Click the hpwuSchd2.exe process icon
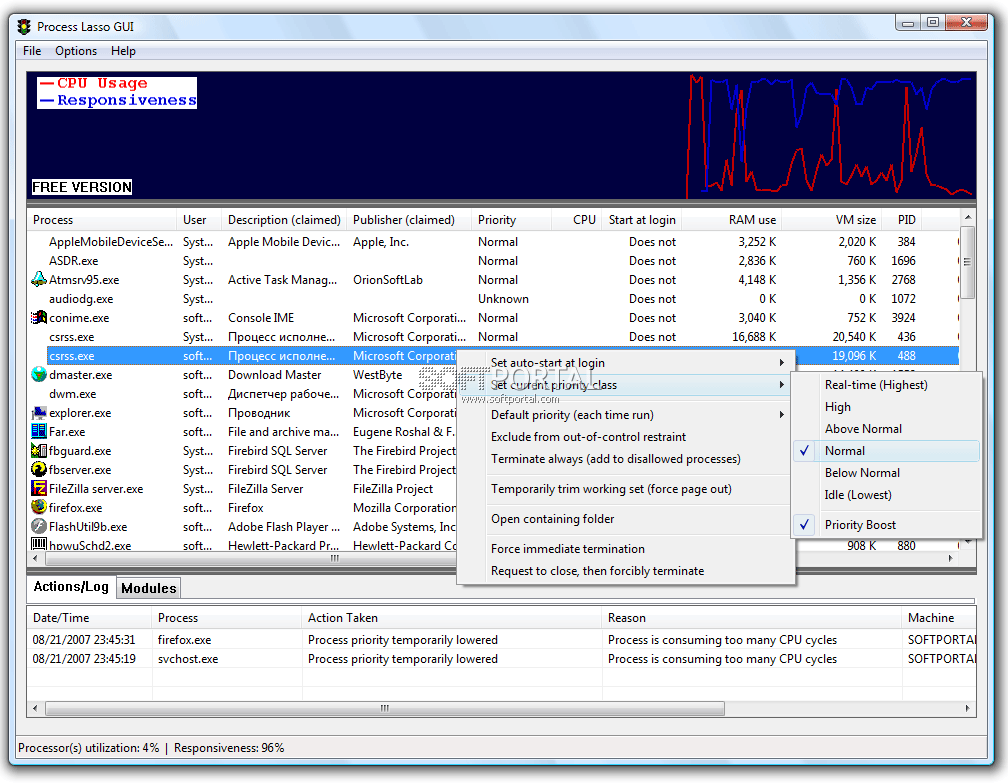1008x784 pixels. click(x=39, y=544)
